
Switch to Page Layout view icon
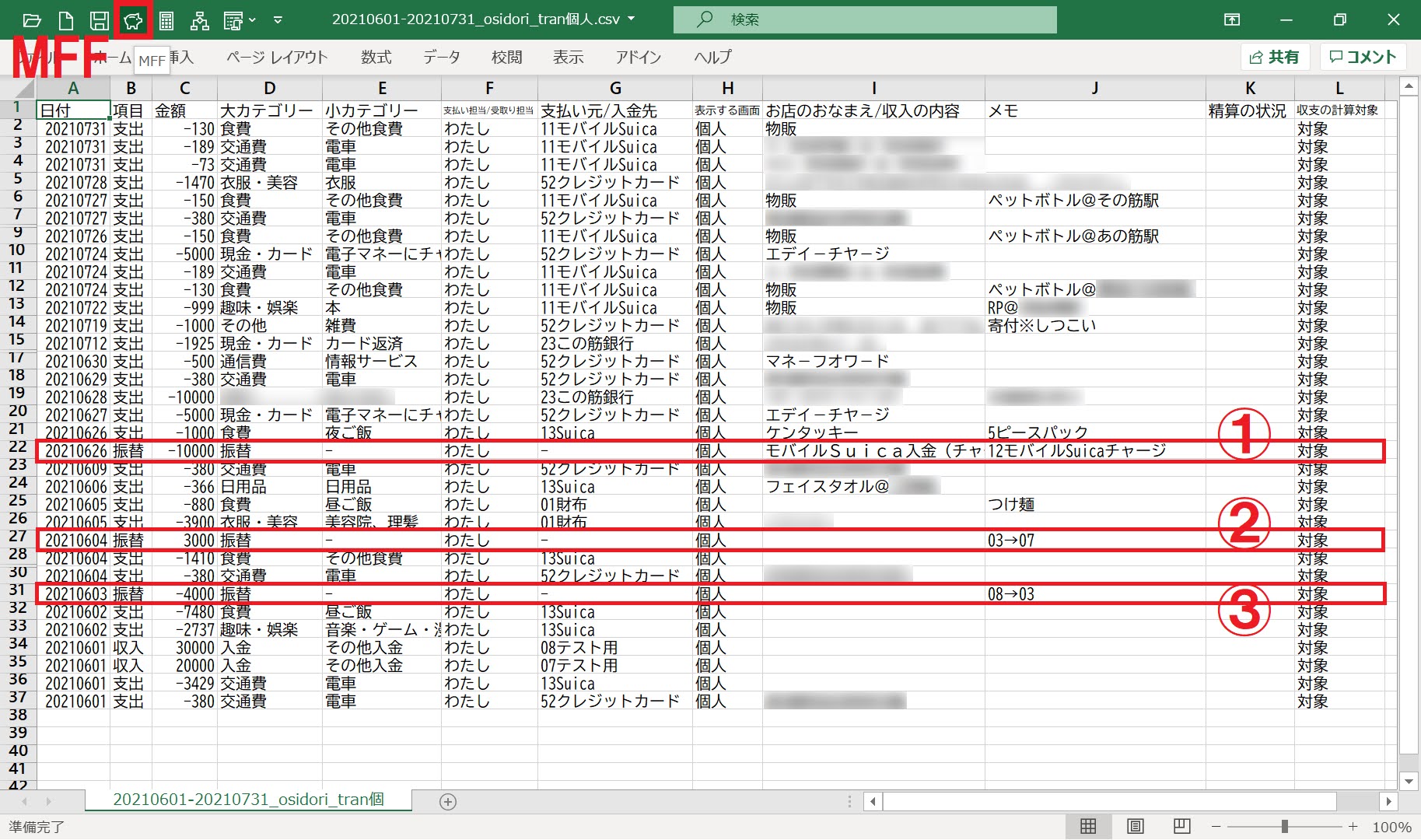click(1135, 826)
